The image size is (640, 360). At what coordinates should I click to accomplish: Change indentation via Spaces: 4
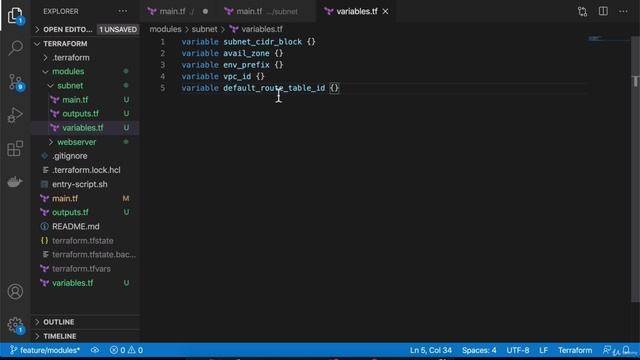coord(479,350)
